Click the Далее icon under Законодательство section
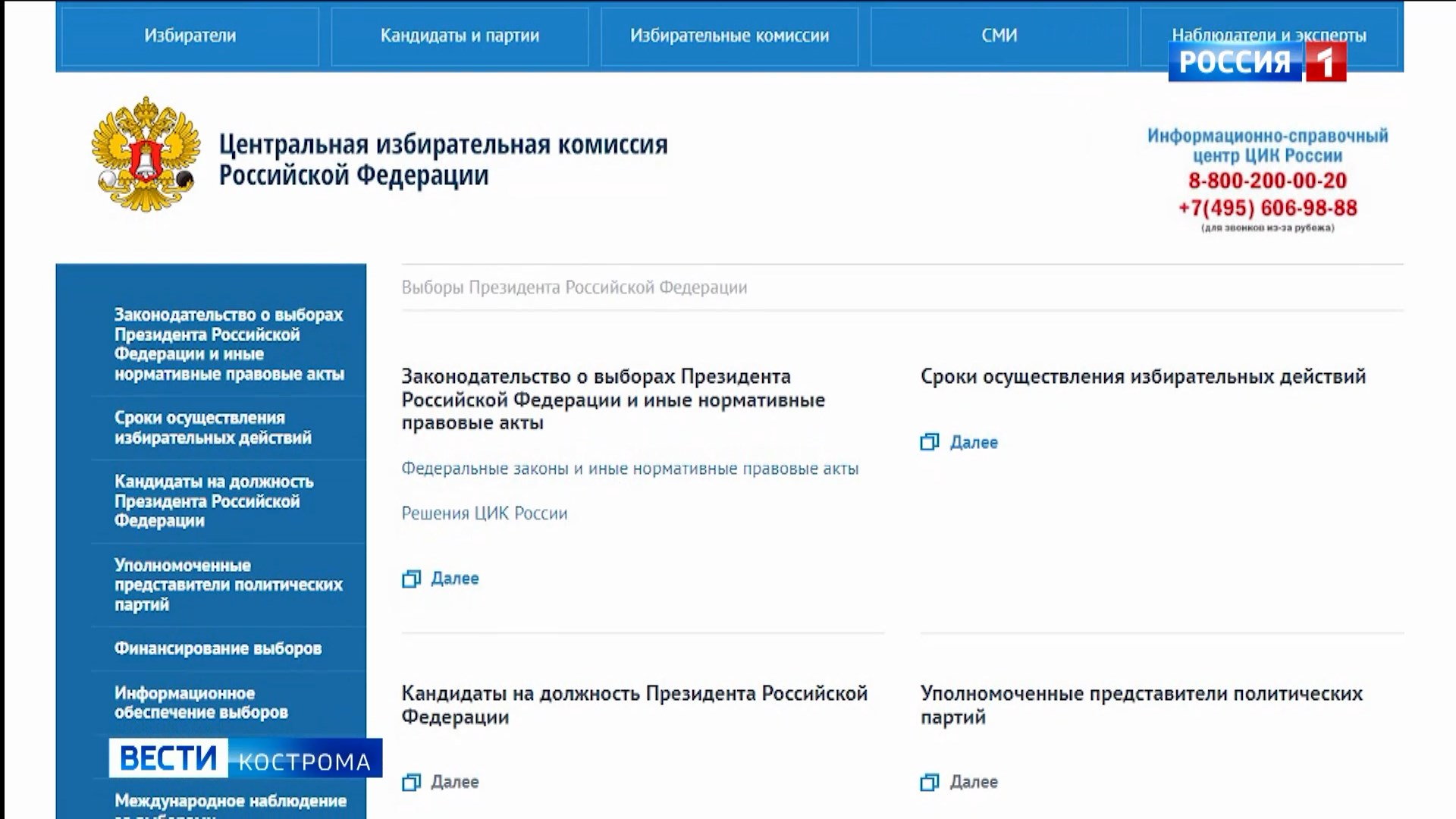Image resolution: width=1456 pixels, height=819 pixels. 411,579
